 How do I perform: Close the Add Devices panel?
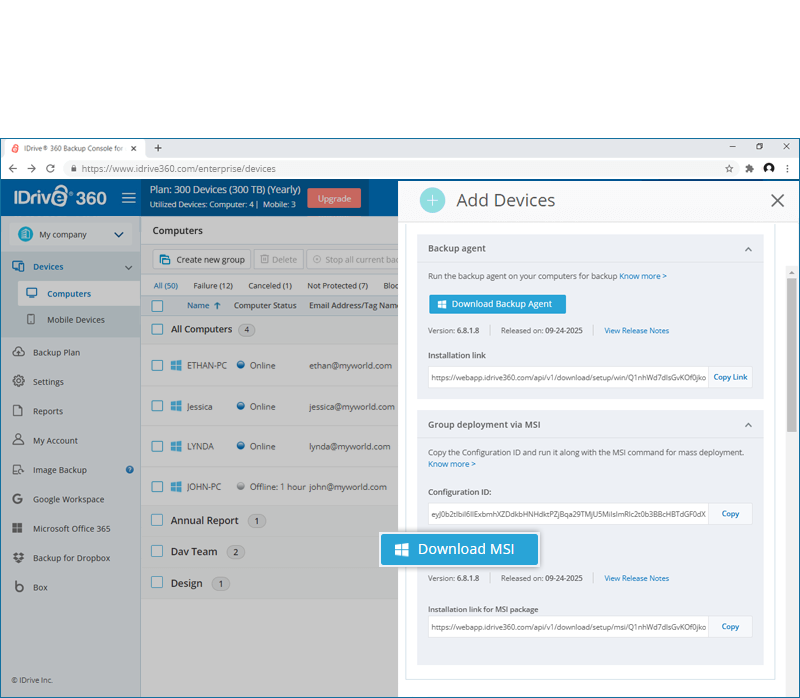[777, 201]
